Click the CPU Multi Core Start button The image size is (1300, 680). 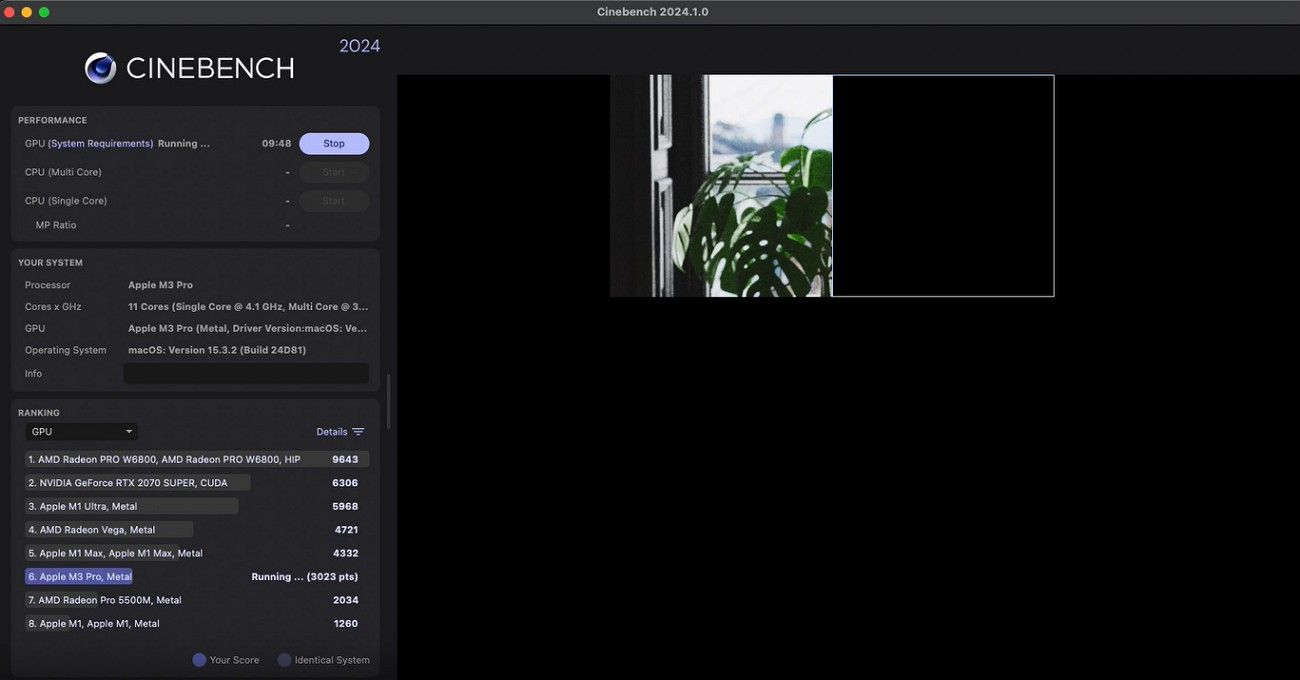coord(334,173)
